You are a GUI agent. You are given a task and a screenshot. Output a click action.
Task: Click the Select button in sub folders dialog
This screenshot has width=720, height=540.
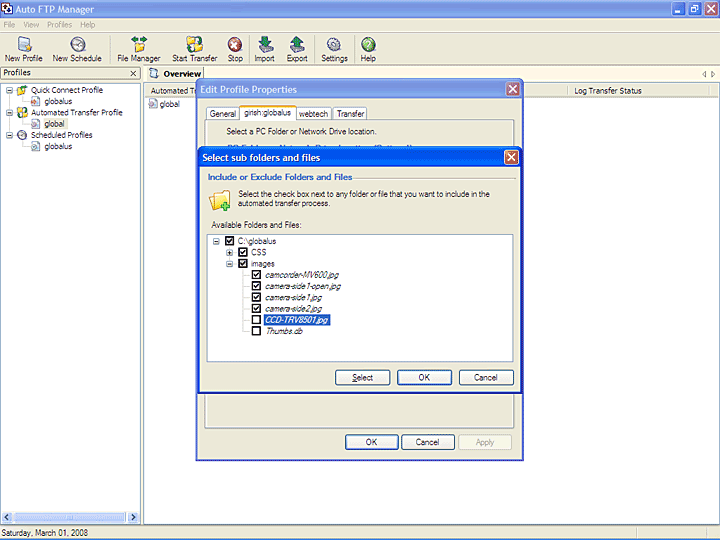pyautogui.click(x=362, y=377)
